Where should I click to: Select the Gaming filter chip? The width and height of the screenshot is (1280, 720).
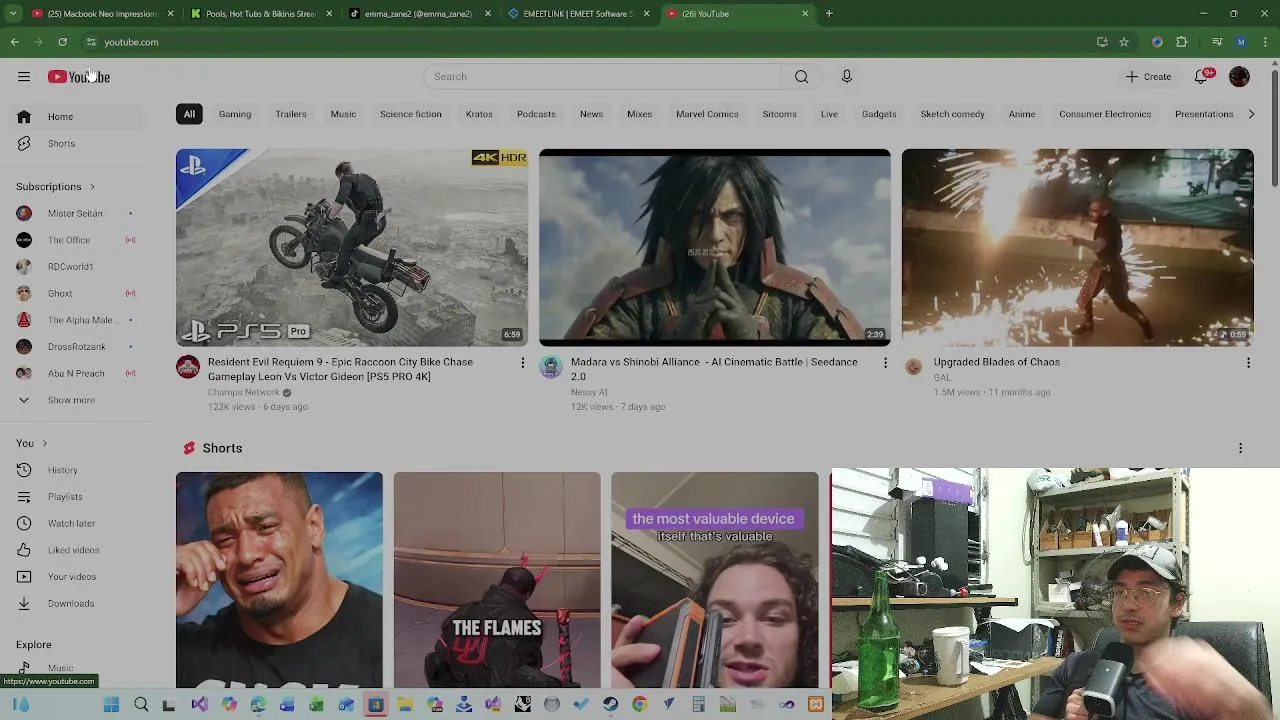coord(235,114)
